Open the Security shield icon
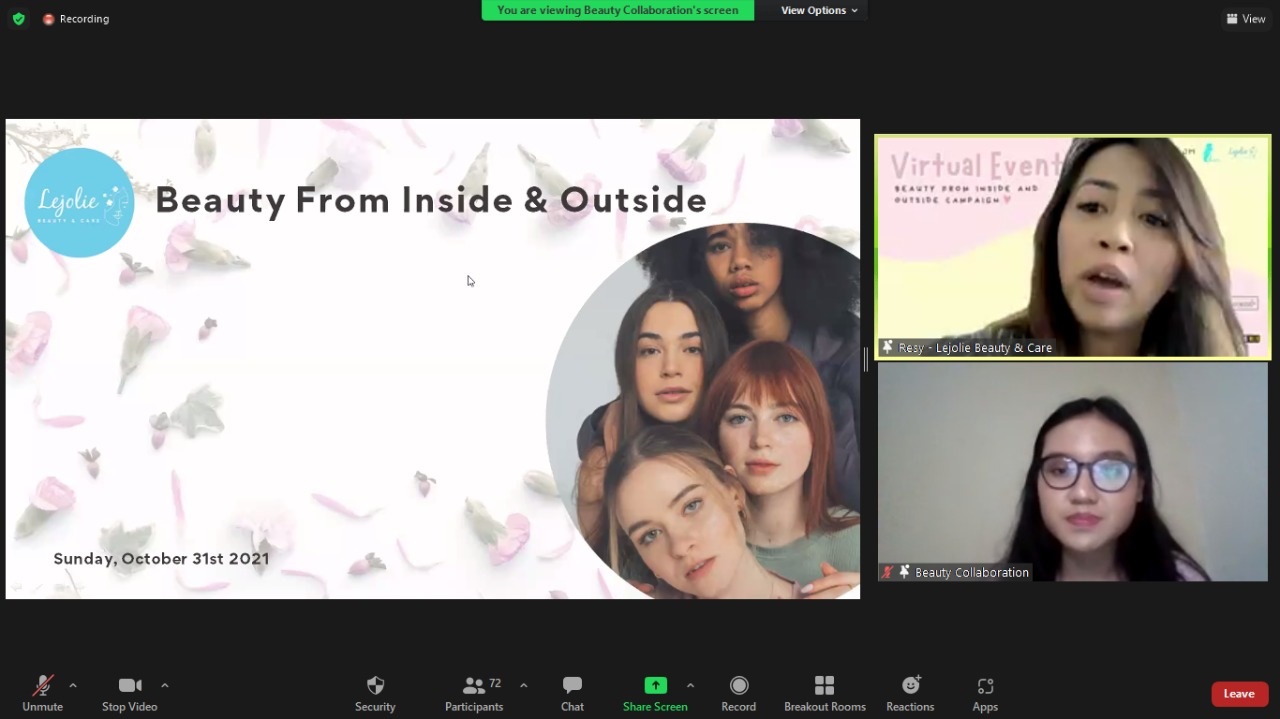The image size is (1280, 719). tap(375, 686)
